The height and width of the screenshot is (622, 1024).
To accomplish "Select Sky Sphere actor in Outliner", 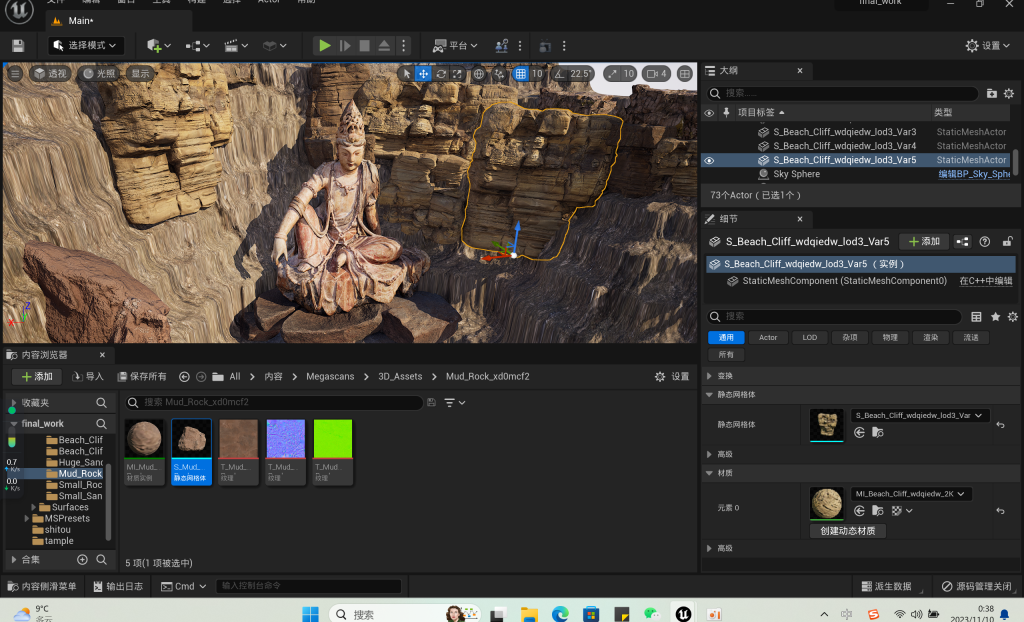I will (796, 174).
